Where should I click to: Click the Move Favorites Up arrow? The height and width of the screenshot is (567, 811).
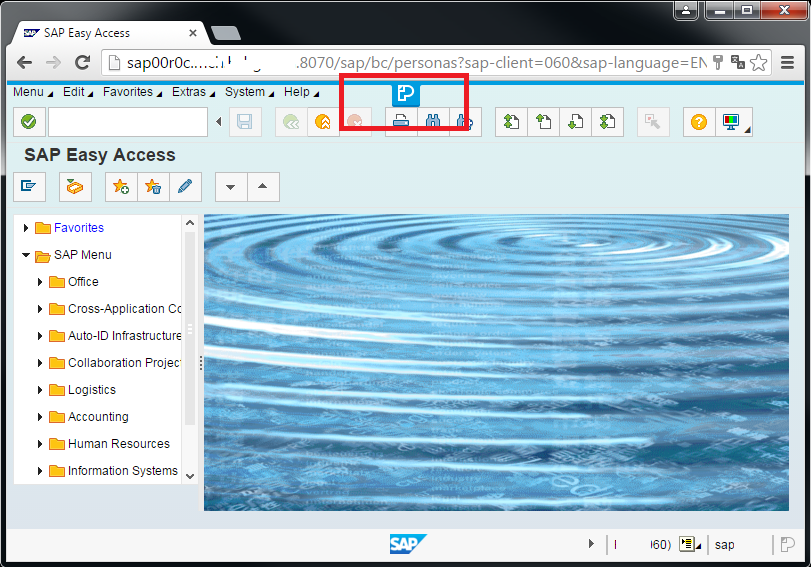(x=263, y=186)
